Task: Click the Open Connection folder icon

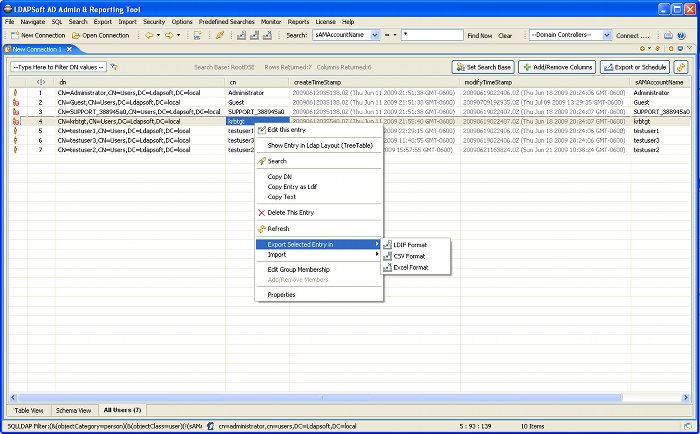Action: (x=75, y=35)
